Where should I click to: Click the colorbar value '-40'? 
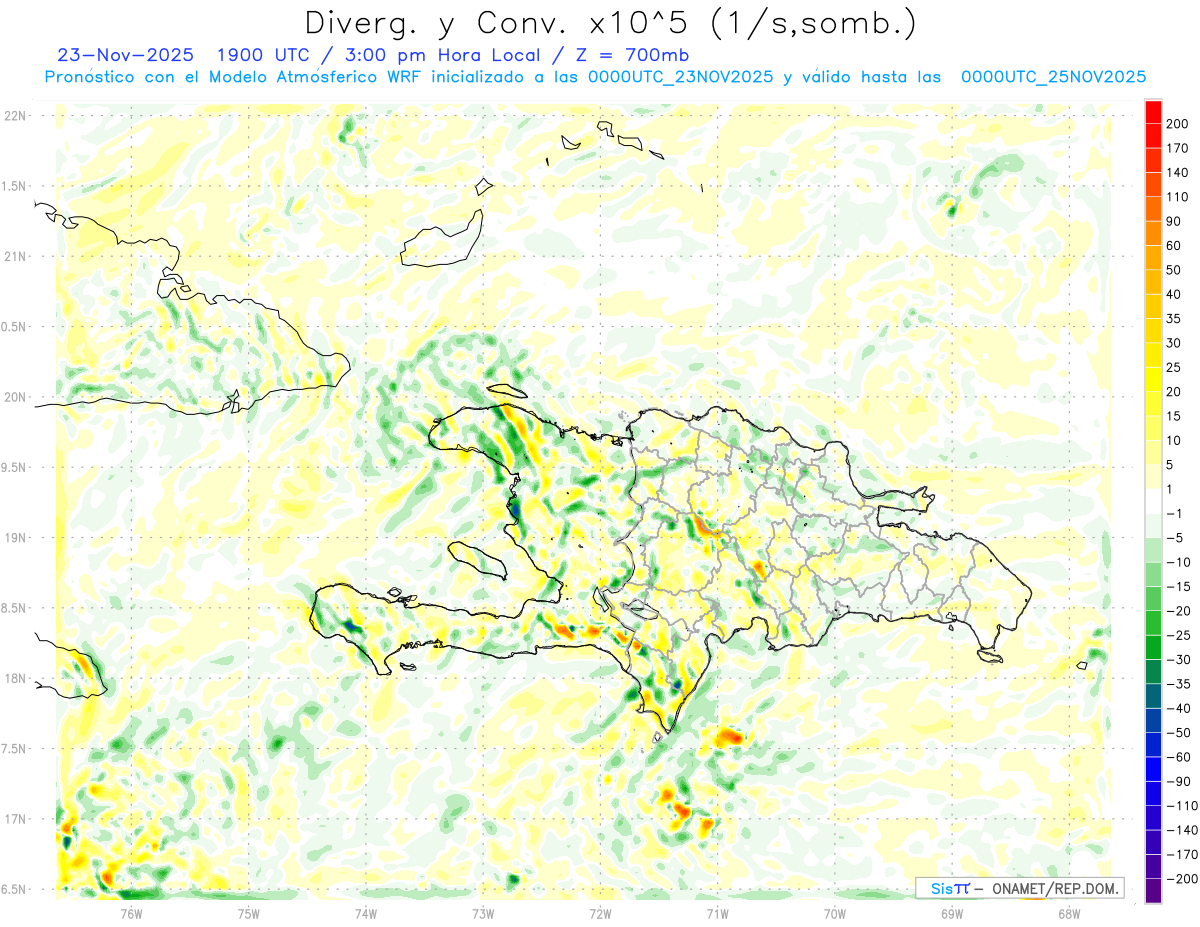(1180, 708)
